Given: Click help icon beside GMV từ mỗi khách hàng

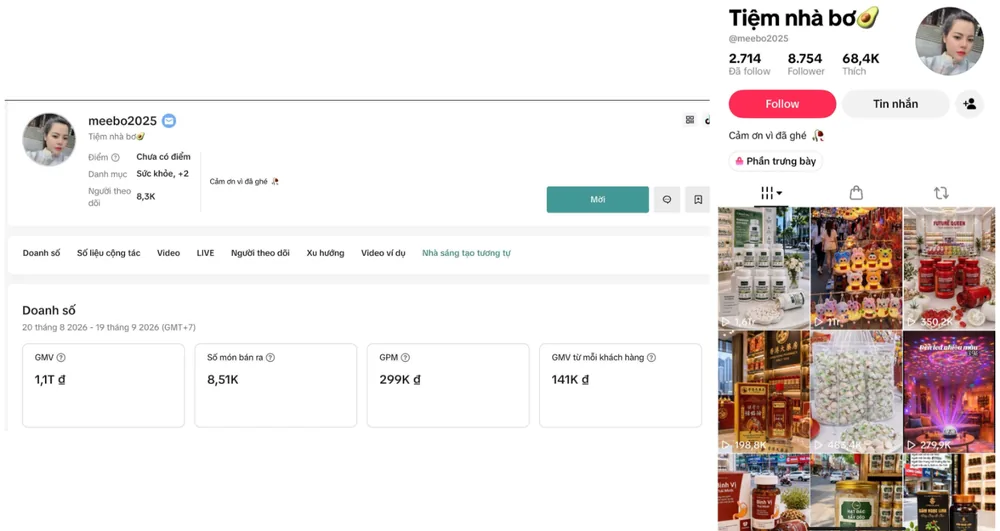Looking at the screenshot, I should (x=651, y=358).
